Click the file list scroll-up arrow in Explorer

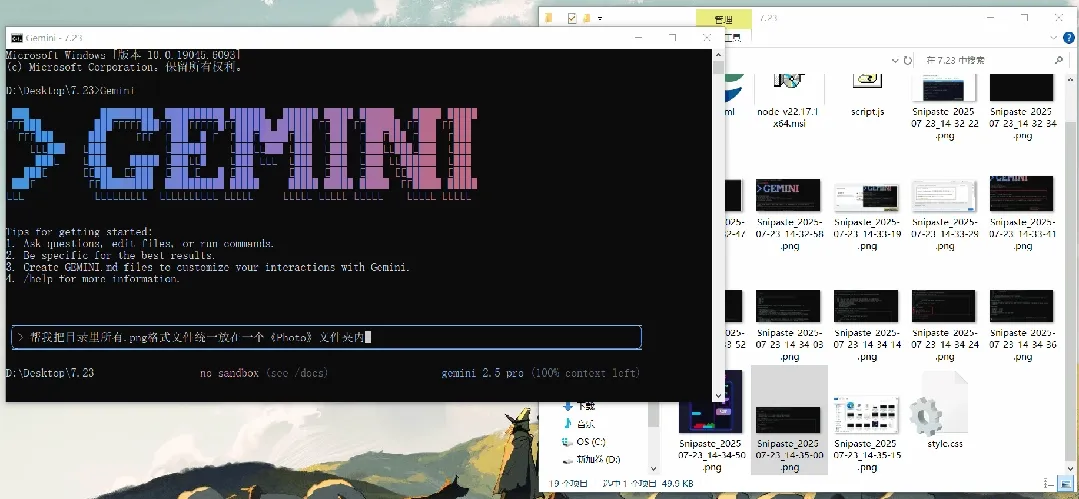point(1069,77)
